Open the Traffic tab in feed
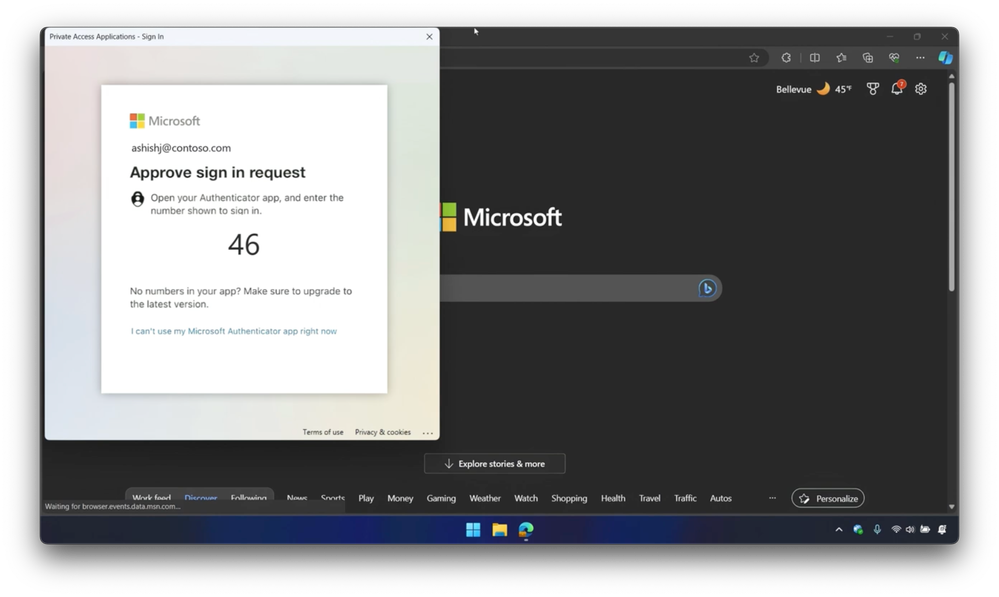Screen dimensions: 999x597 pos(685,498)
